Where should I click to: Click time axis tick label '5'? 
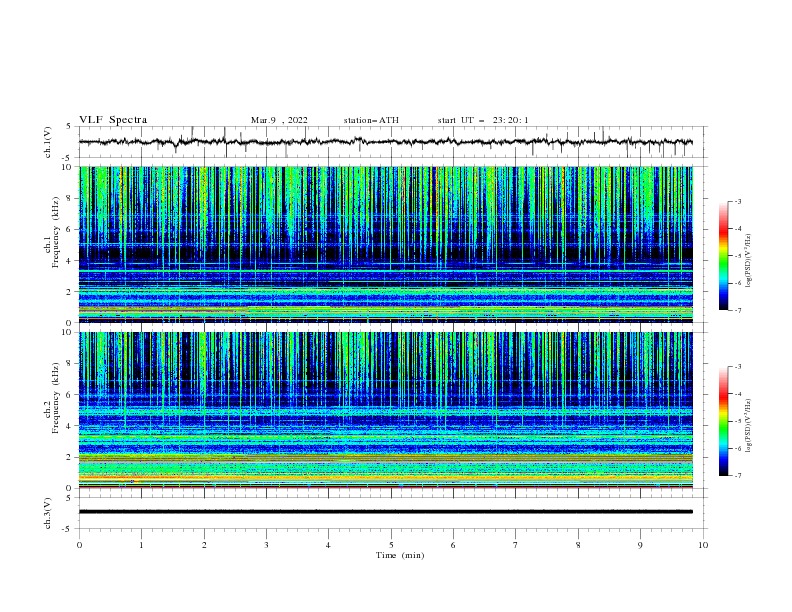pyautogui.click(x=391, y=545)
